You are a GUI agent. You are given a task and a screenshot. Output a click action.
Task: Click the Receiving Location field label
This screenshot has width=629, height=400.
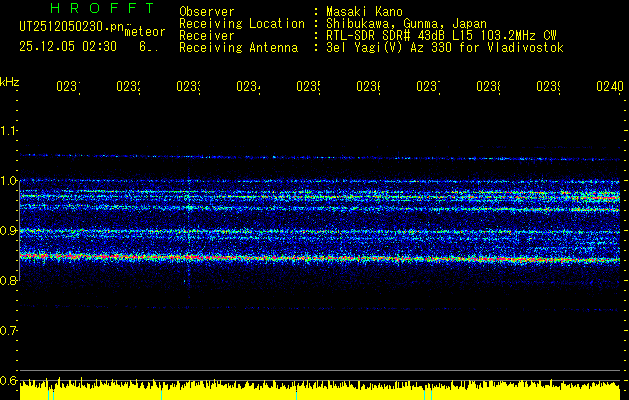point(241,23)
